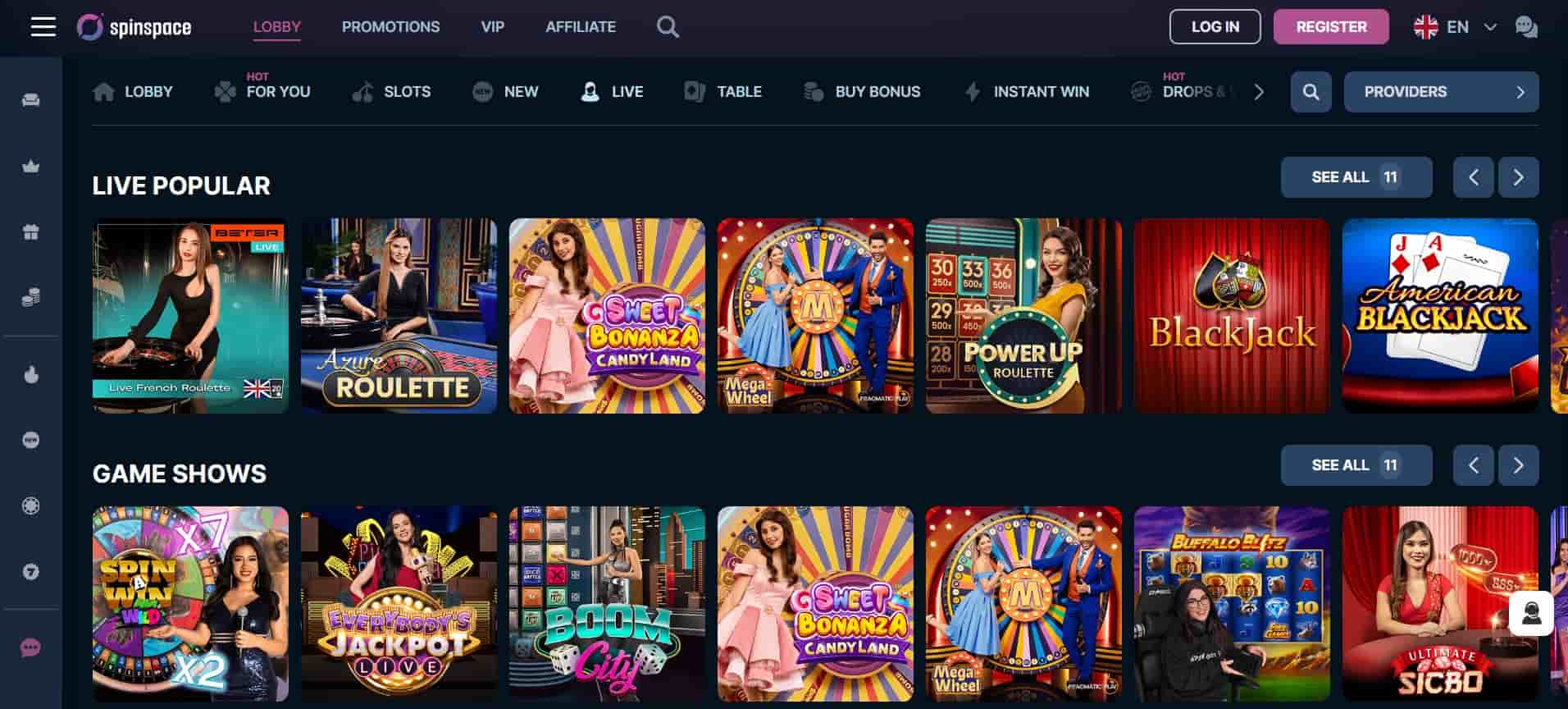Click SEE ALL for Game Shows
Screen dimensions: 1568x709
tap(1356, 465)
